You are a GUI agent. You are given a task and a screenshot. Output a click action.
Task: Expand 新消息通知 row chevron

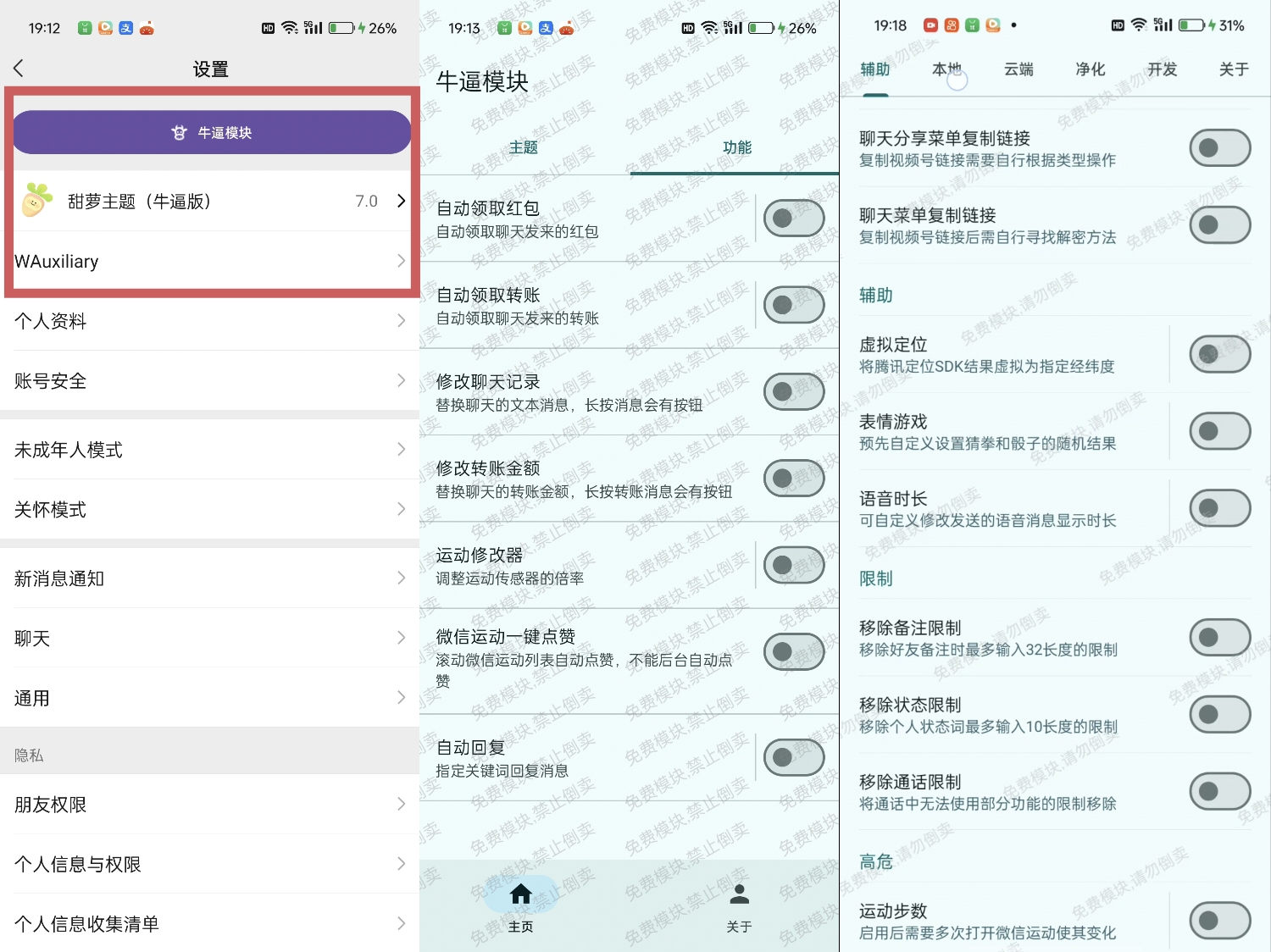pyautogui.click(x=402, y=578)
